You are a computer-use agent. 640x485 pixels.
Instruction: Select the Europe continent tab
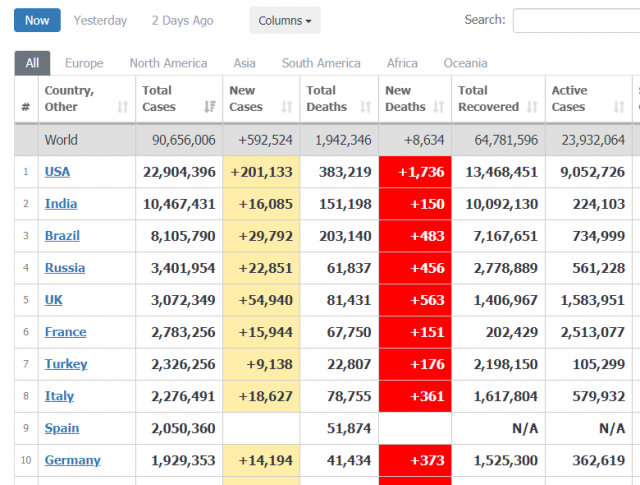pyautogui.click(x=84, y=63)
